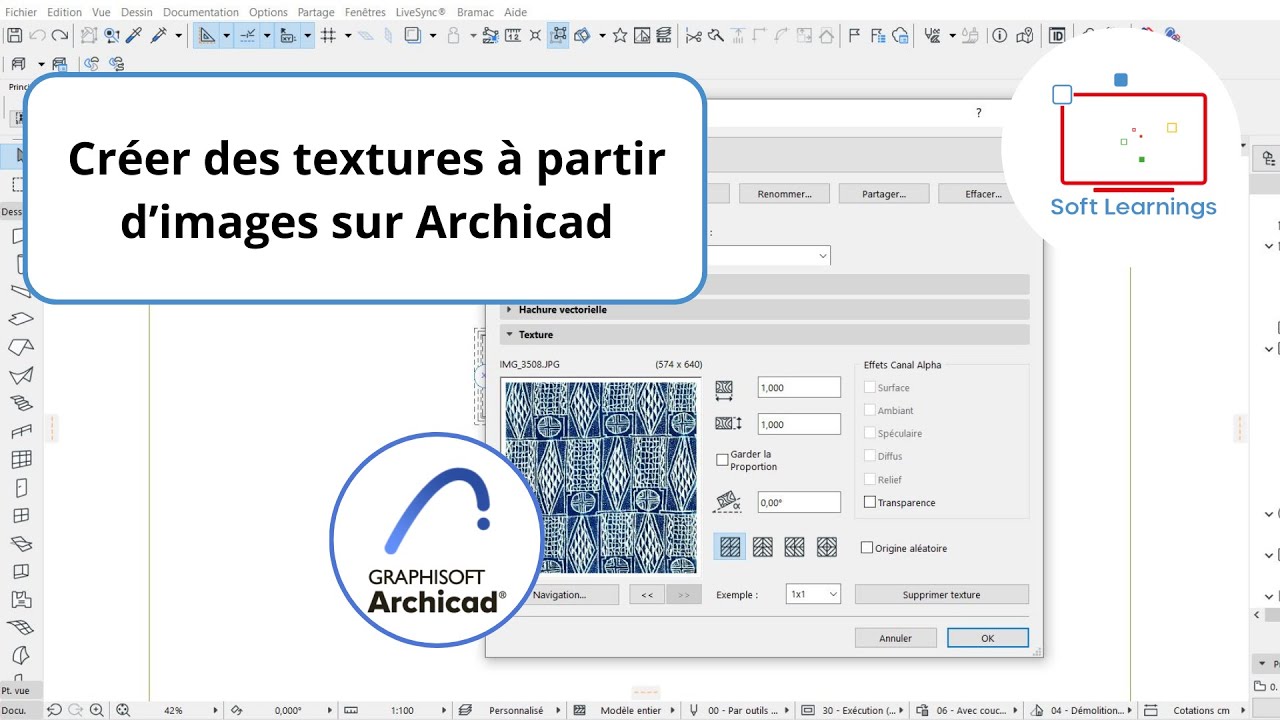Open the Edition menu
This screenshot has height=720, width=1280.
(64, 12)
